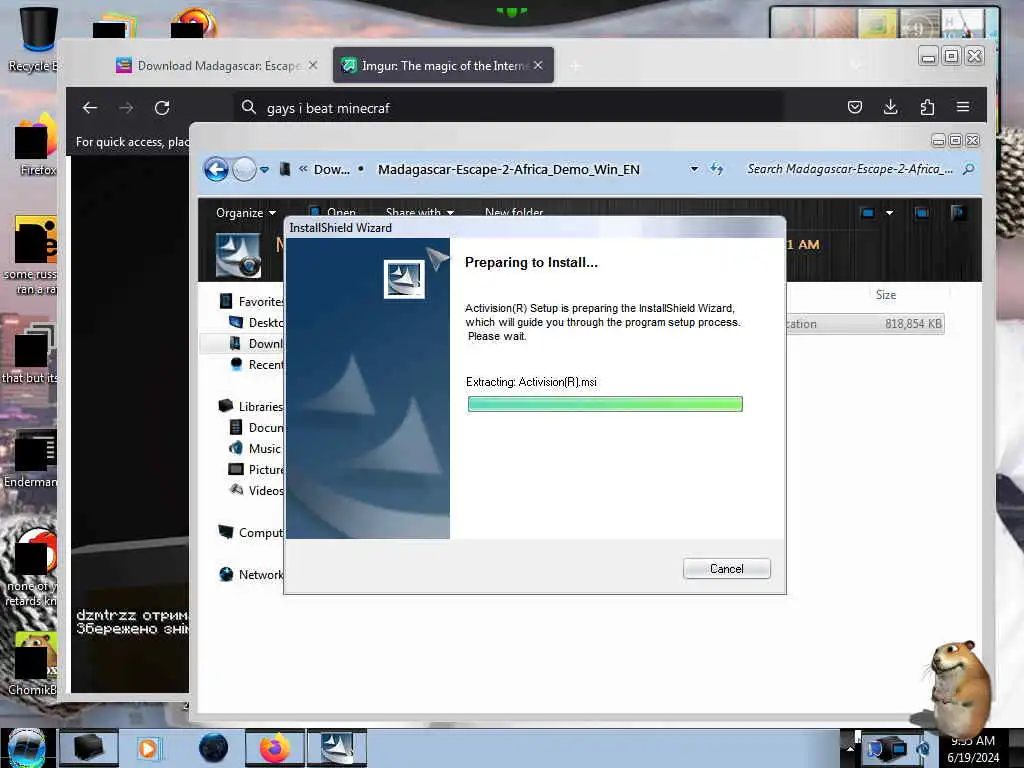Click the Explorer search magnifier icon
The height and width of the screenshot is (768, 1024).
(x=968, y=169)
